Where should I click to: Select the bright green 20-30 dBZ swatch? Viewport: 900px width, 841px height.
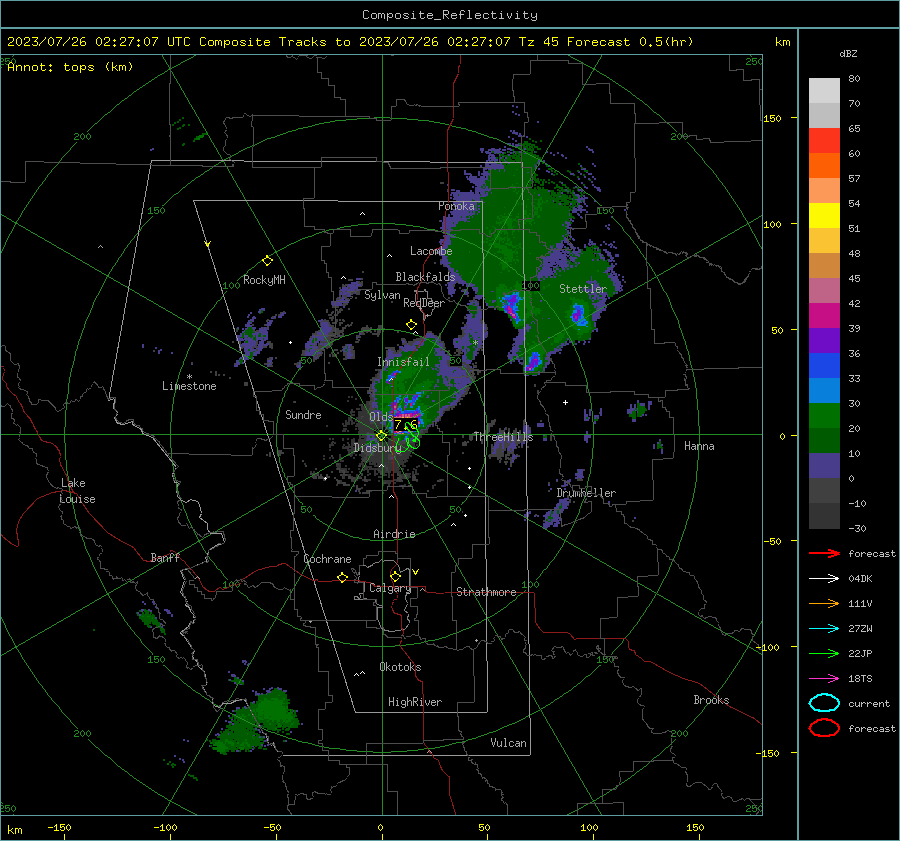[x=824, y=416]
